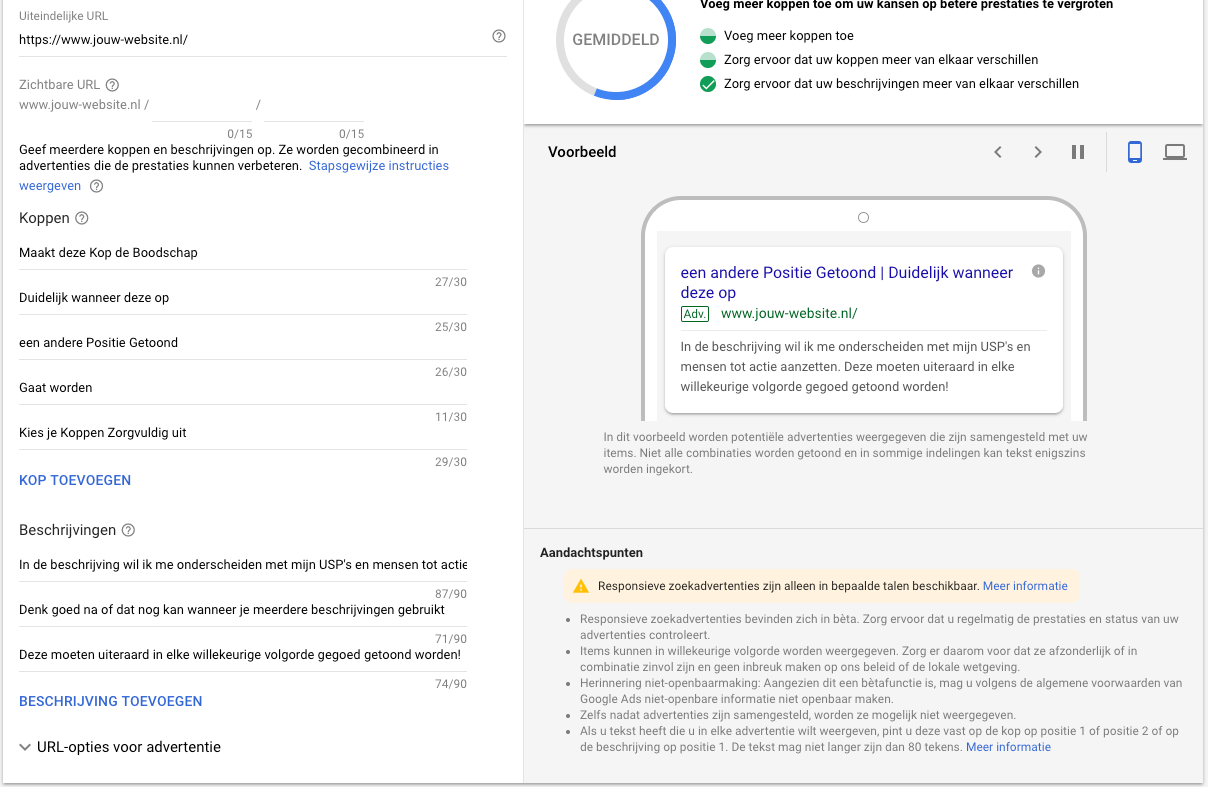Click status icon for 'koppen meer verschillen'
The width and height of the screenshot is (1208, 787).
click(708, 60)
